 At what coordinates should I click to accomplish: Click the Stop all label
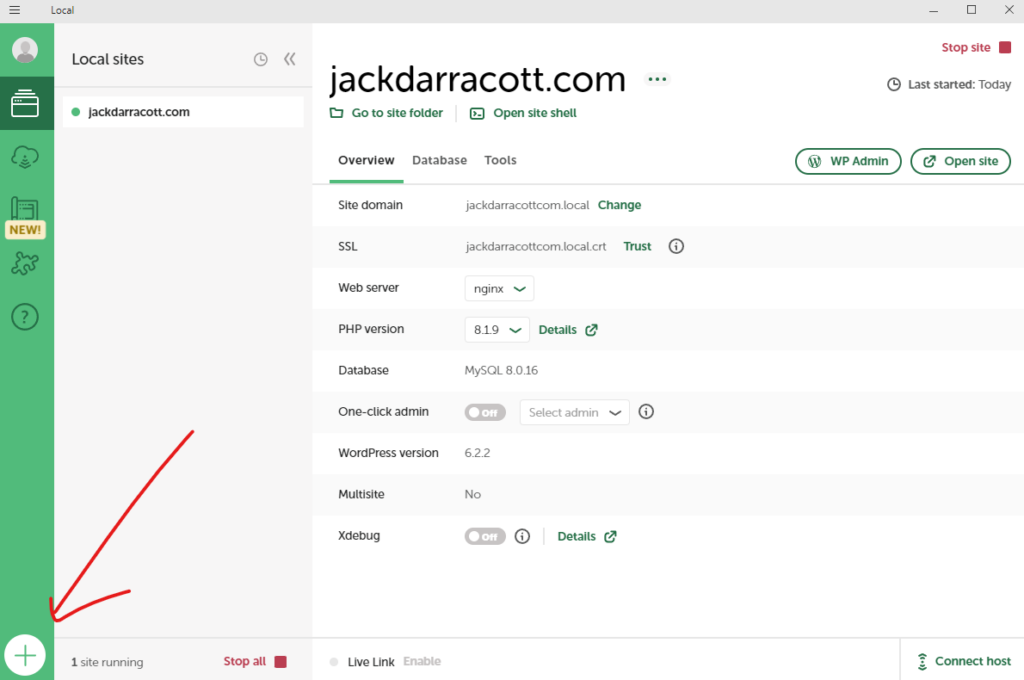244,661
